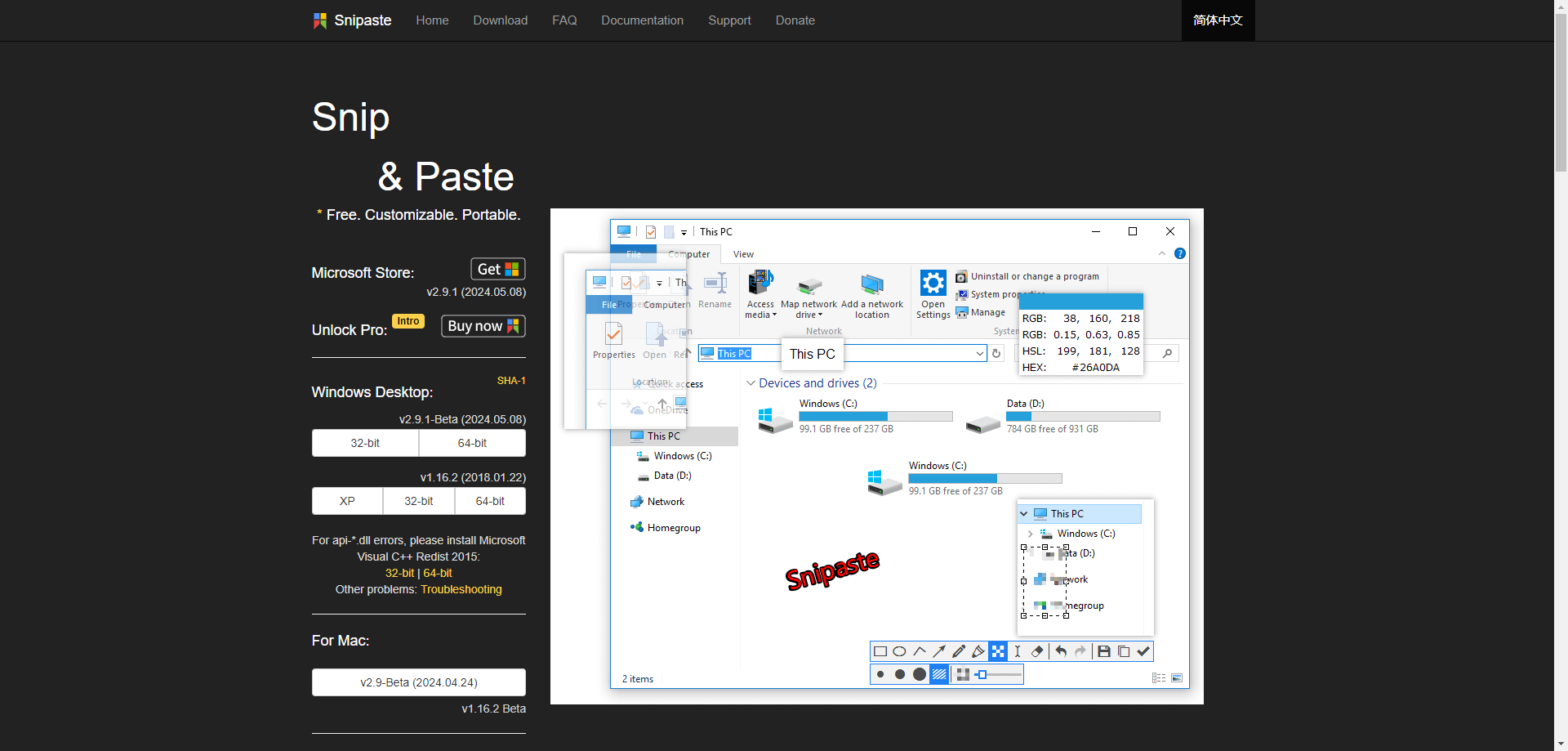
Task: Open the Troubleshooting link
Action: (x=461, y=589)
